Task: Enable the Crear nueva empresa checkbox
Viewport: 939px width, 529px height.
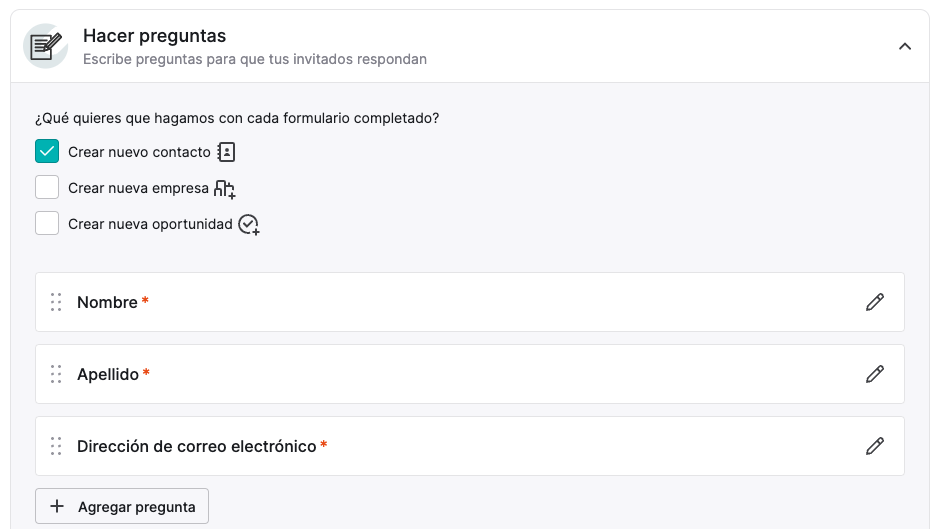Action: pos(47,188)
